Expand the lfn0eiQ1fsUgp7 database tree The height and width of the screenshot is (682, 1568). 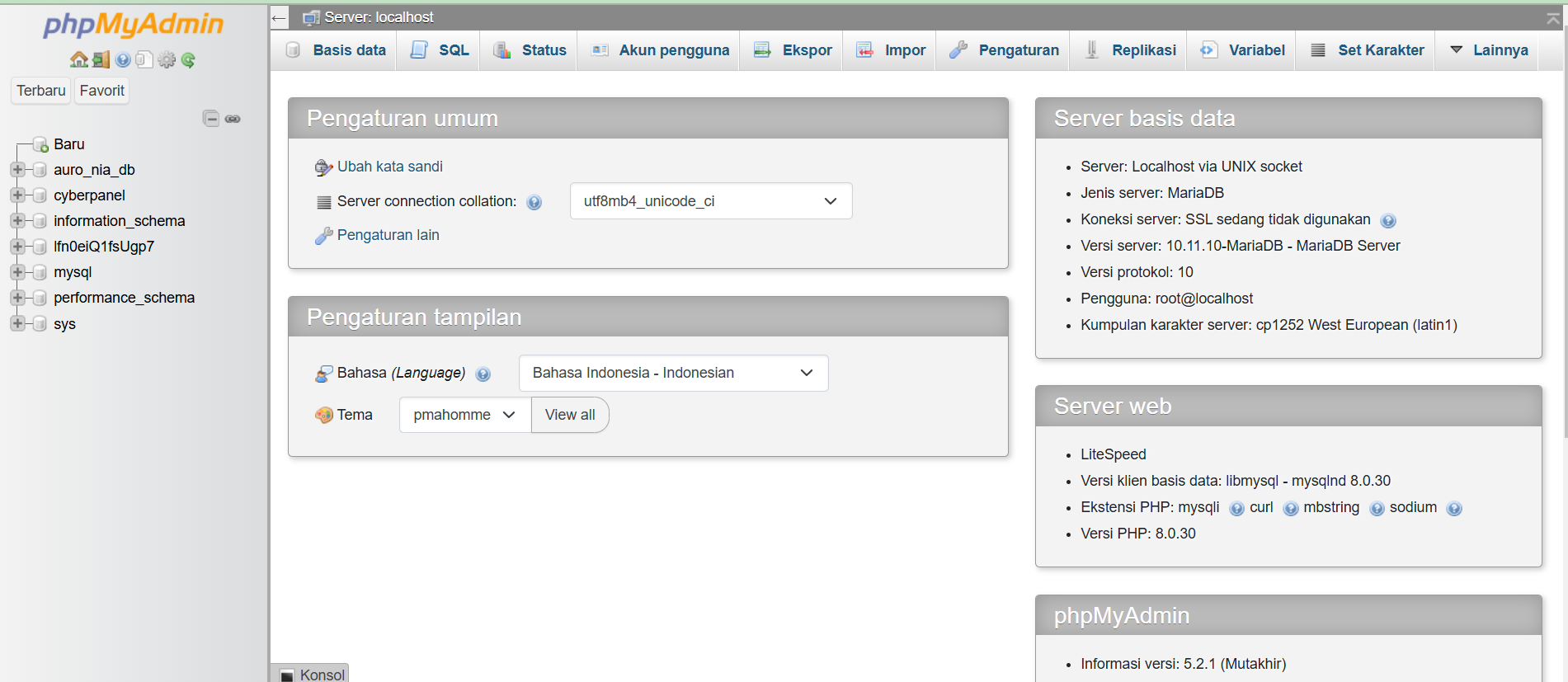17,246
